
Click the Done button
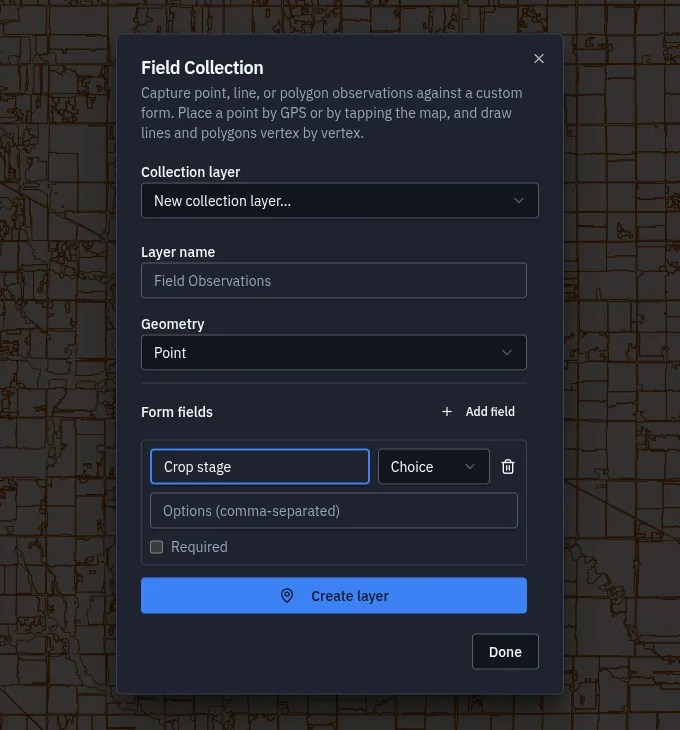[x=505, y=652]
